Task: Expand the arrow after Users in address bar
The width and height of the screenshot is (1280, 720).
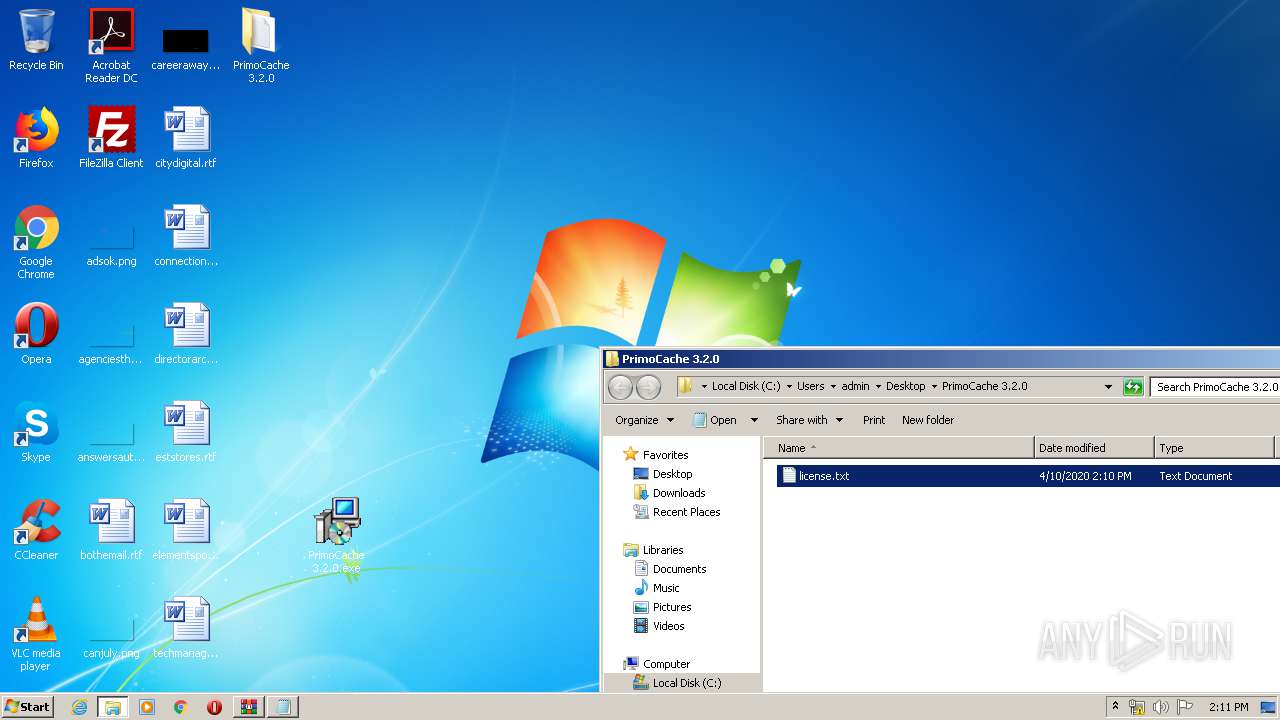Action: click(x=832, y=387)
